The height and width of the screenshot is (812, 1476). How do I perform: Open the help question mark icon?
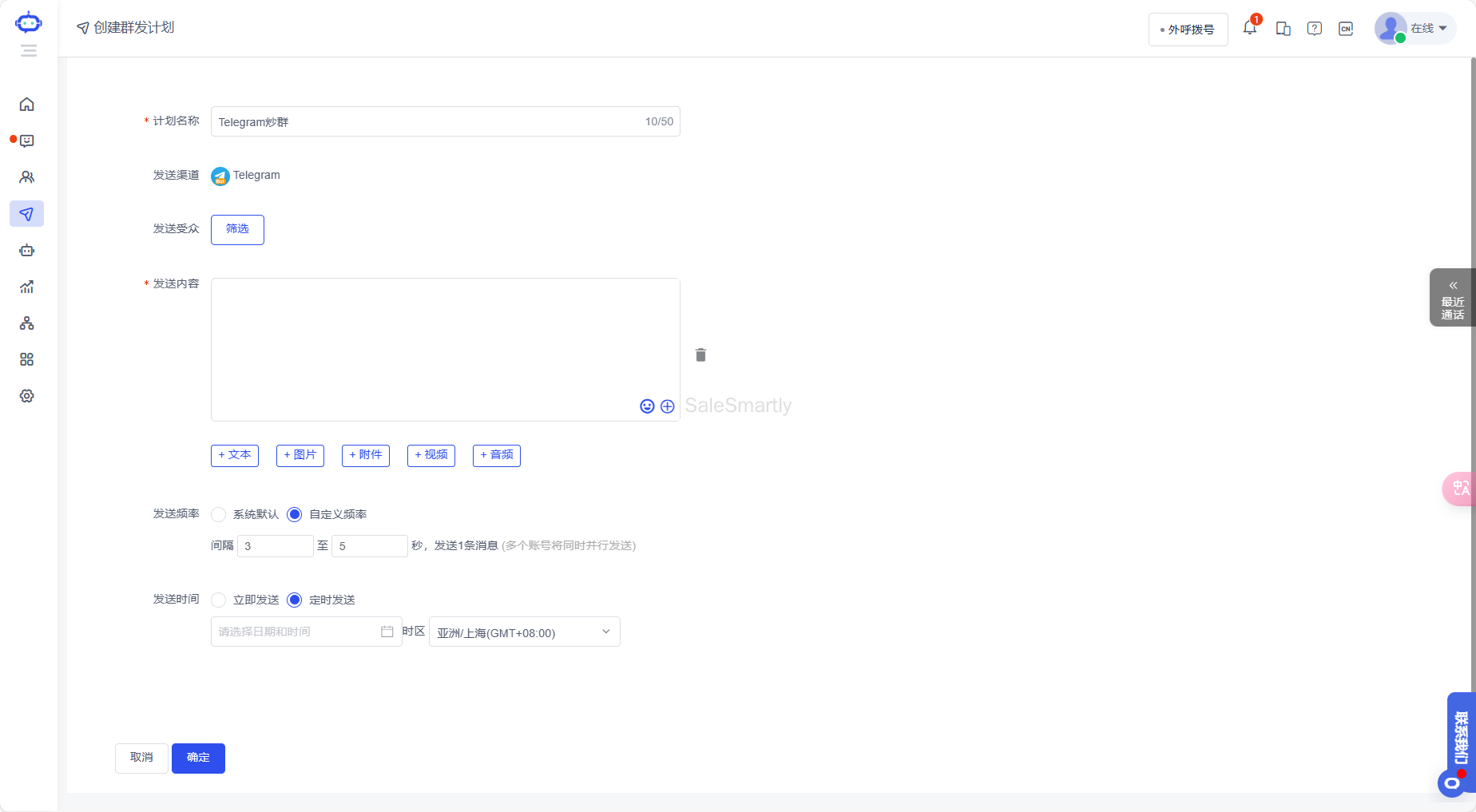click(x=1314, y=29)
